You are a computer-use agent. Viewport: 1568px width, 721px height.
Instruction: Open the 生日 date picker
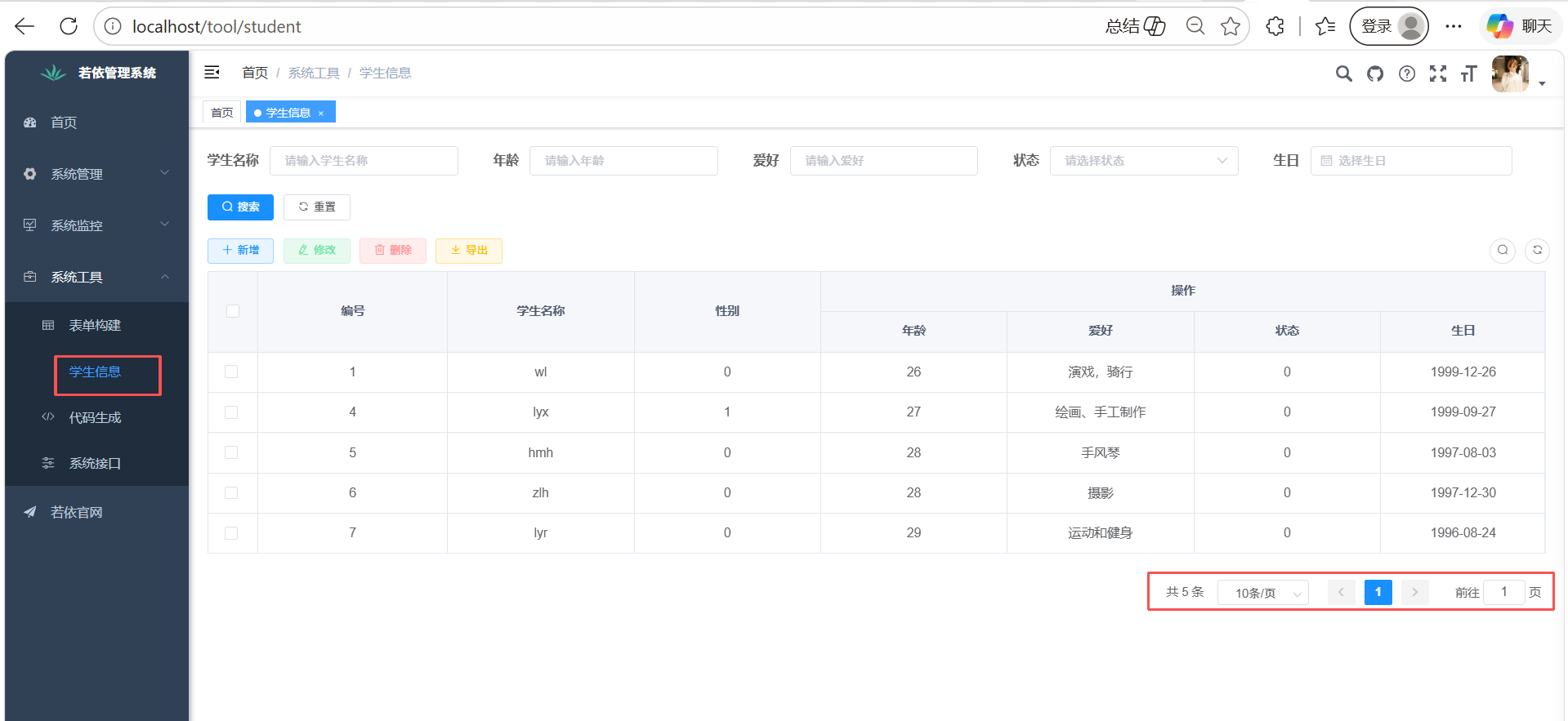point(1411,161)
